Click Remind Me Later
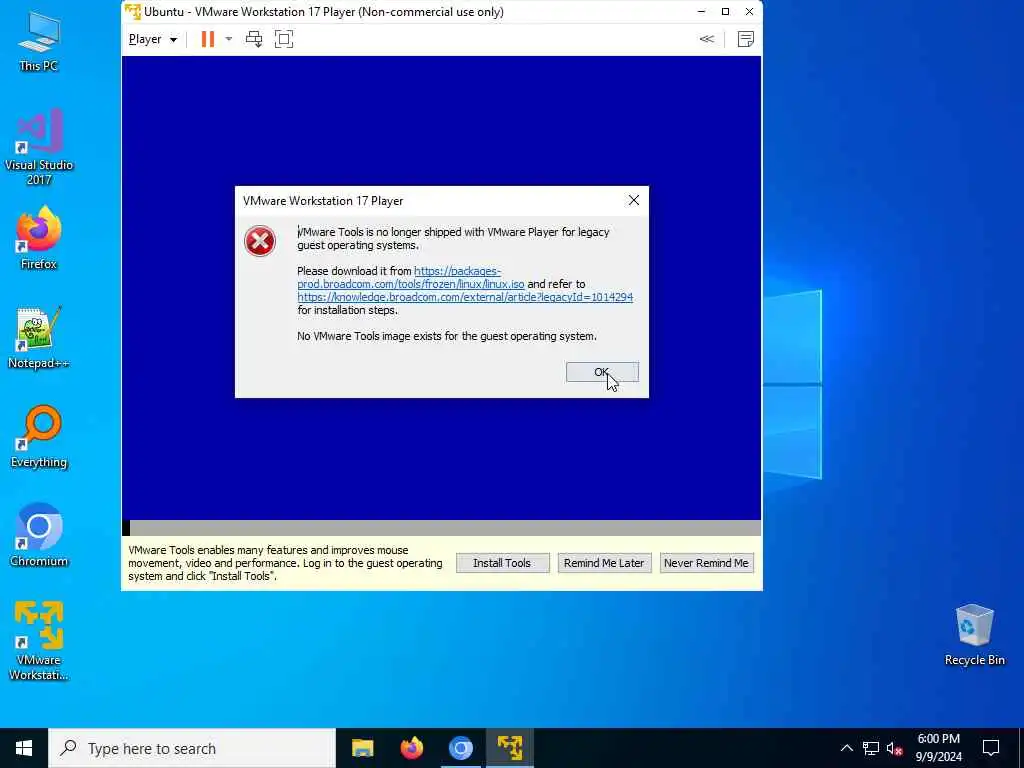This screenshot has width=1024, height=768. point(604,563)
